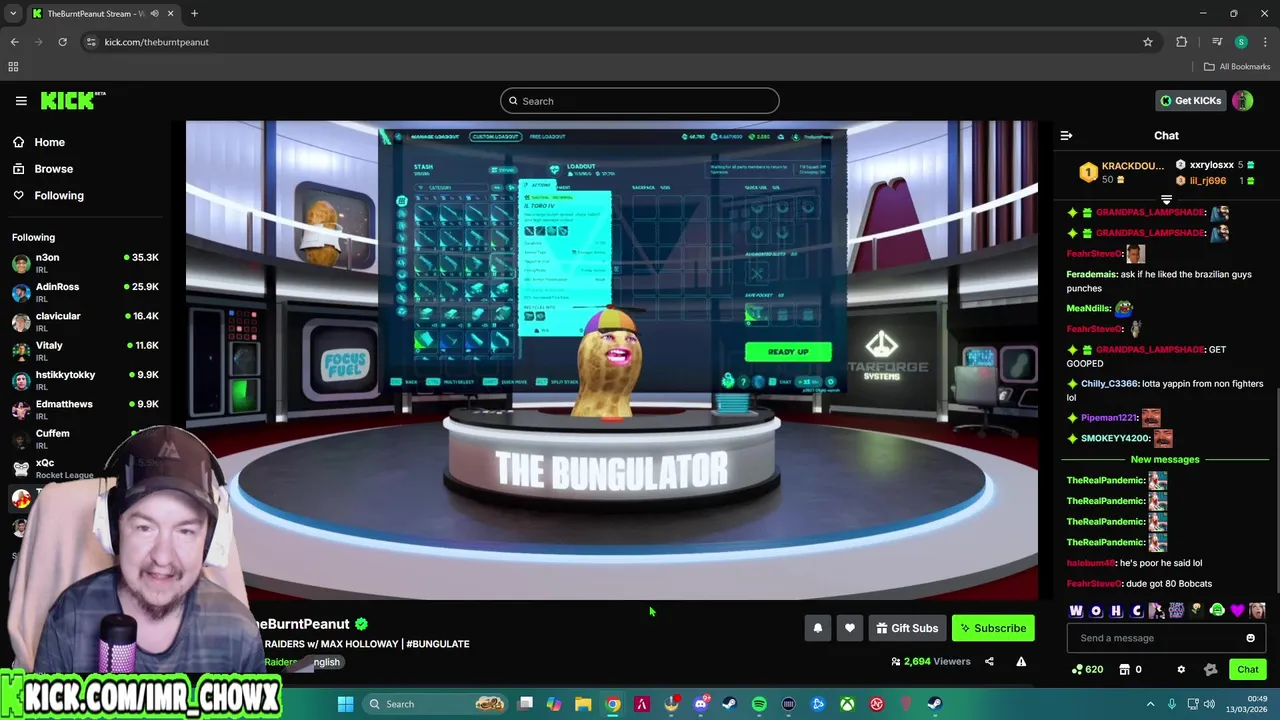The height and width of the screenshot is (720, 1280).
Task: Open the All Bookmarks folder
Action: click(x=1237, y=67)
